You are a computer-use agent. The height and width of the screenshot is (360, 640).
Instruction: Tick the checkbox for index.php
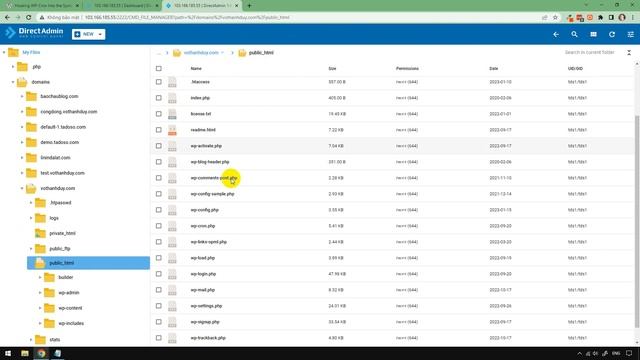pyautogui.click(x=159, y=98)
